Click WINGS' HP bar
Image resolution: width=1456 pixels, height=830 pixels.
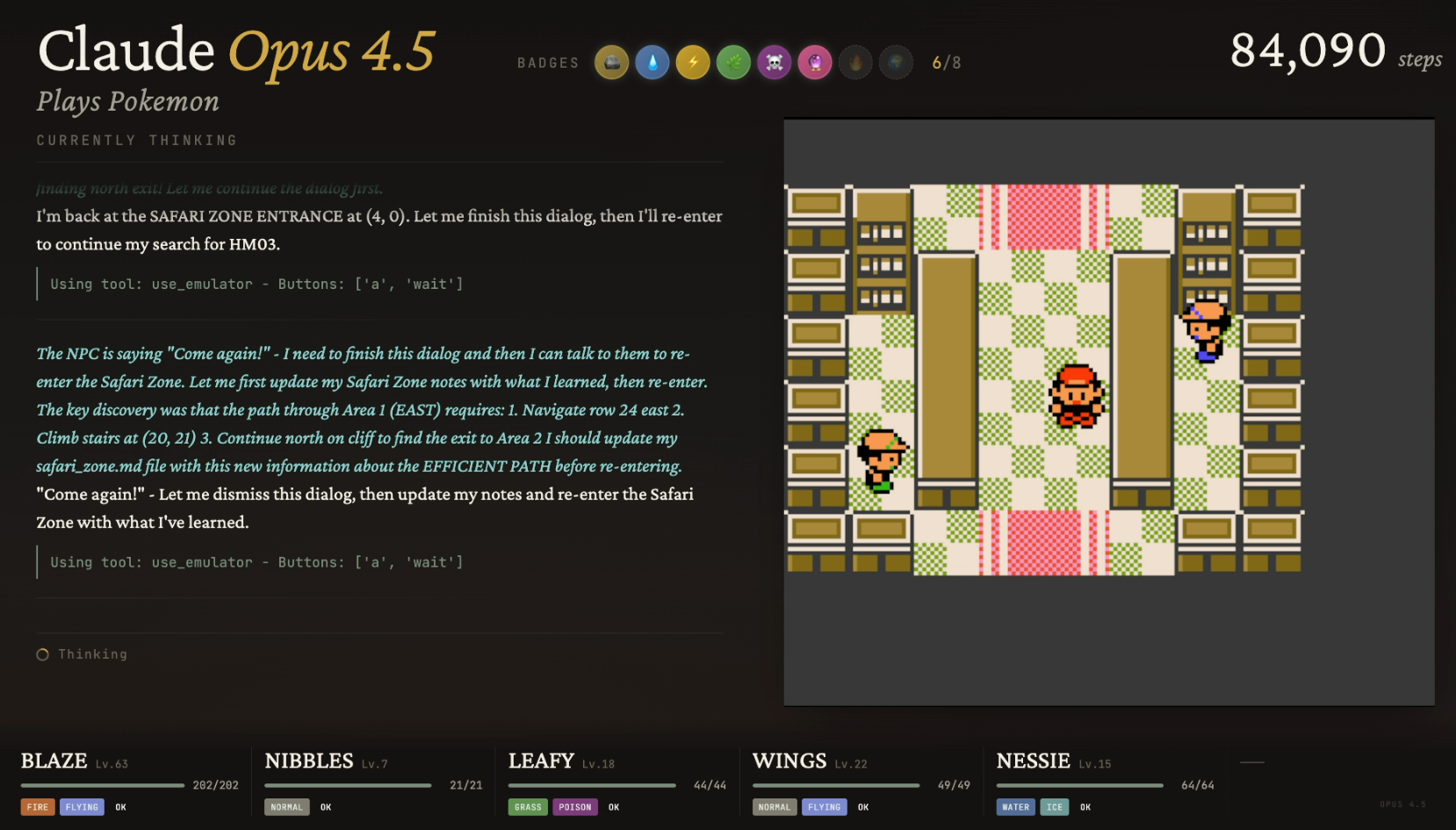(836, 785)
